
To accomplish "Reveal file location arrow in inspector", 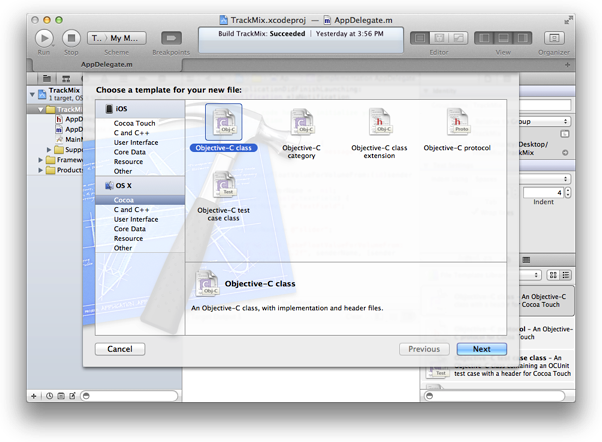I will 565,152.
